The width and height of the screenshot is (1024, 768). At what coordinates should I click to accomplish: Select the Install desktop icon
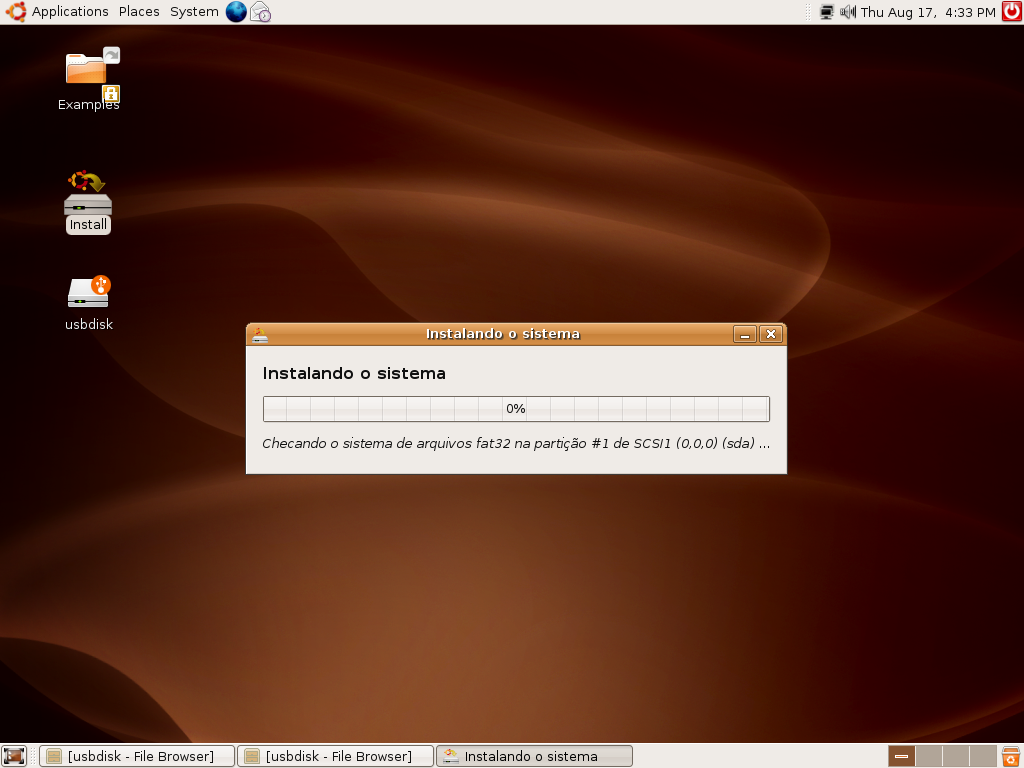[x=88, y=202]
